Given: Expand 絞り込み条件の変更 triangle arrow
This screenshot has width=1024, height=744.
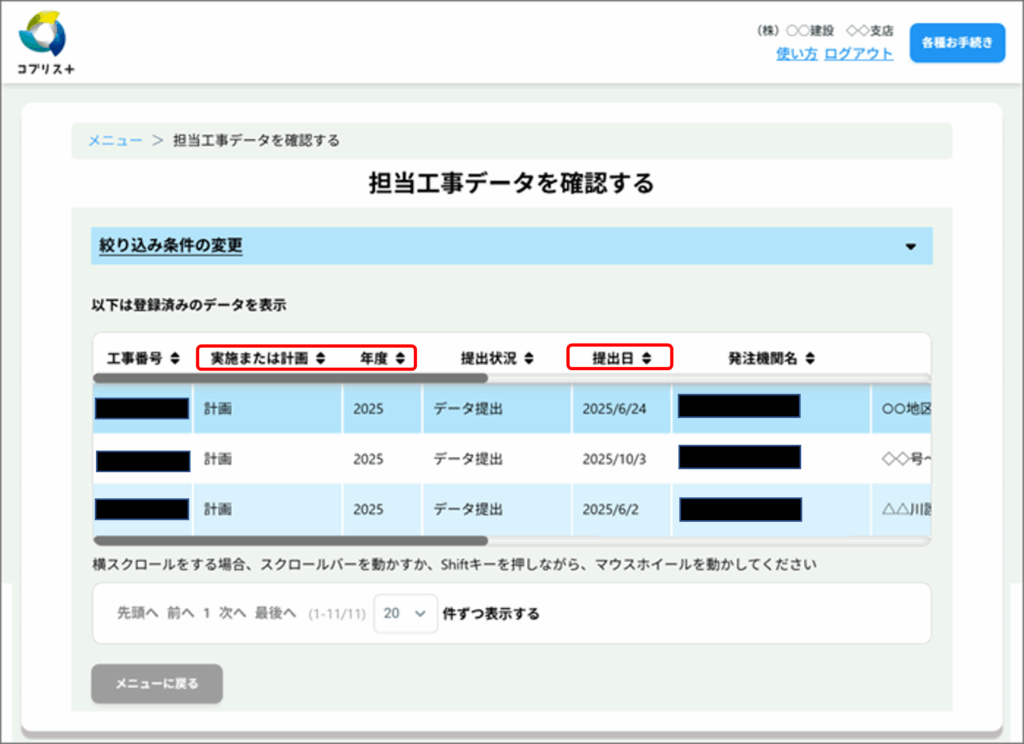Looking at the screenshot, I should (x=910, y=247).
